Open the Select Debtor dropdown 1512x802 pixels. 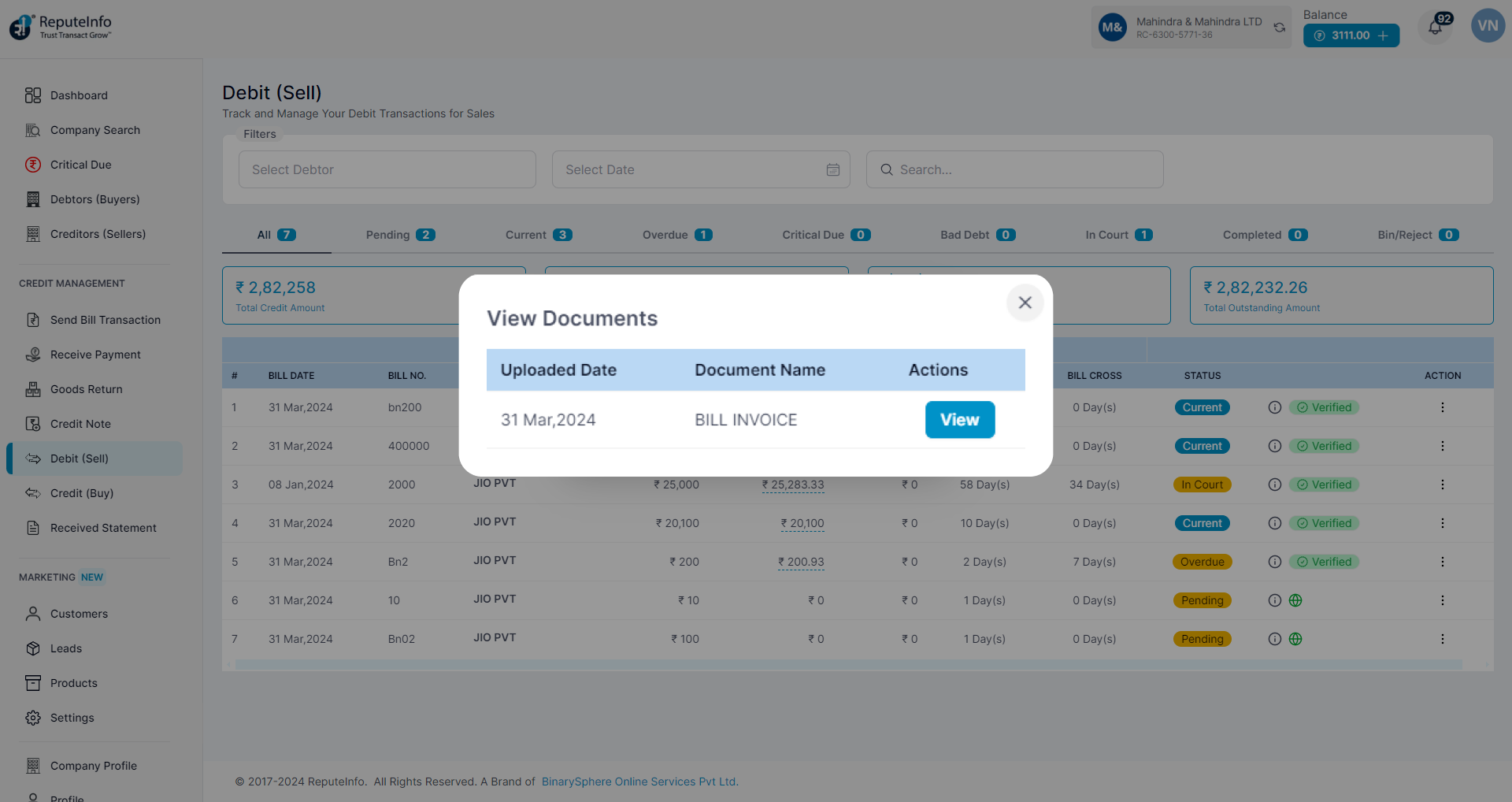click(x=387, y=169)
